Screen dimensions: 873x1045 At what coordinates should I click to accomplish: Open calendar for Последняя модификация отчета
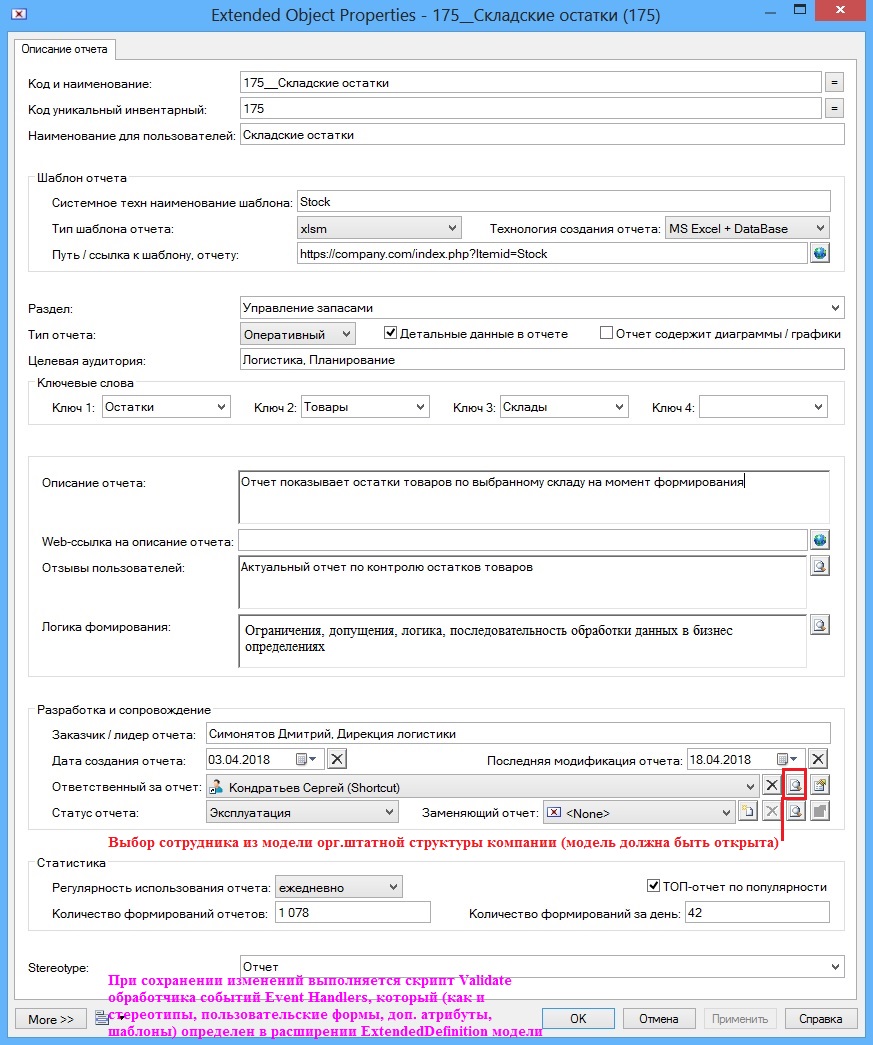[788, 759]
